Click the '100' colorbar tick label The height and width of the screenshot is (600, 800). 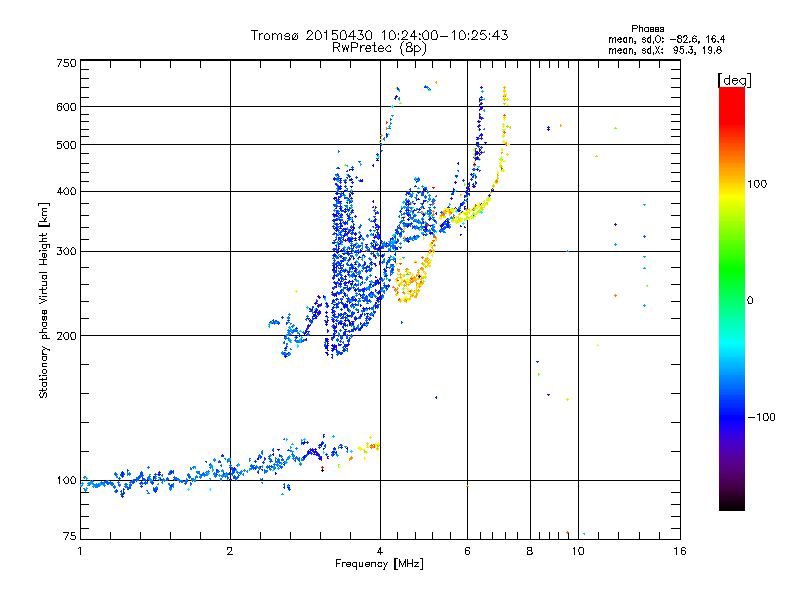pyautogui.click(x=757, y=184)
